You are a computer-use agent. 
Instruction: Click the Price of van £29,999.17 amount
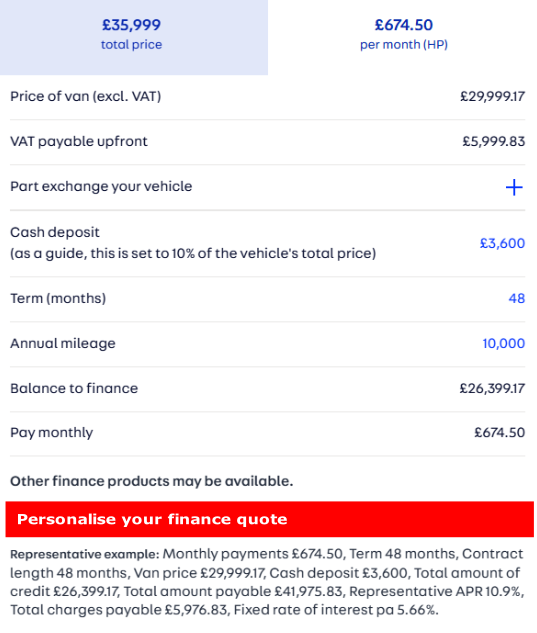click(492, 96)
